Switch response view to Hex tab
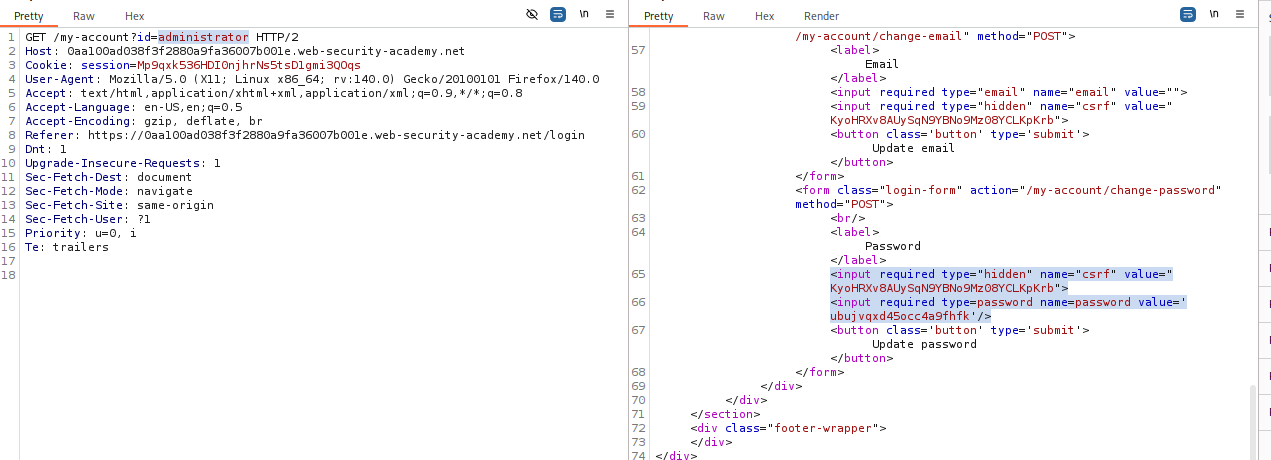This screenshot has width=1271, height=460. point(764,16)
